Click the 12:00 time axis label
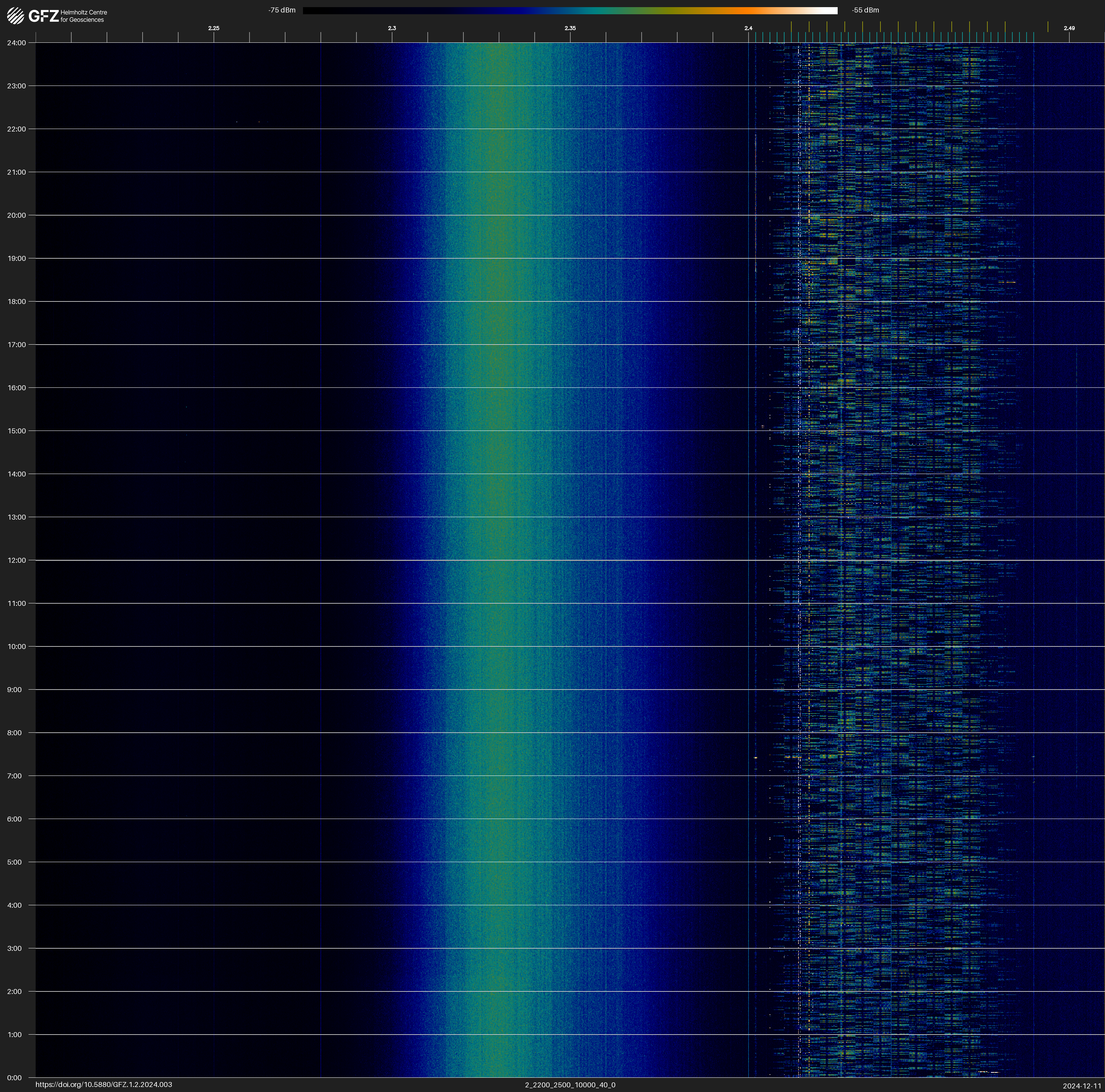Screen dimensions: 1105x1092 pyautogui.click(x=17, y=560)
